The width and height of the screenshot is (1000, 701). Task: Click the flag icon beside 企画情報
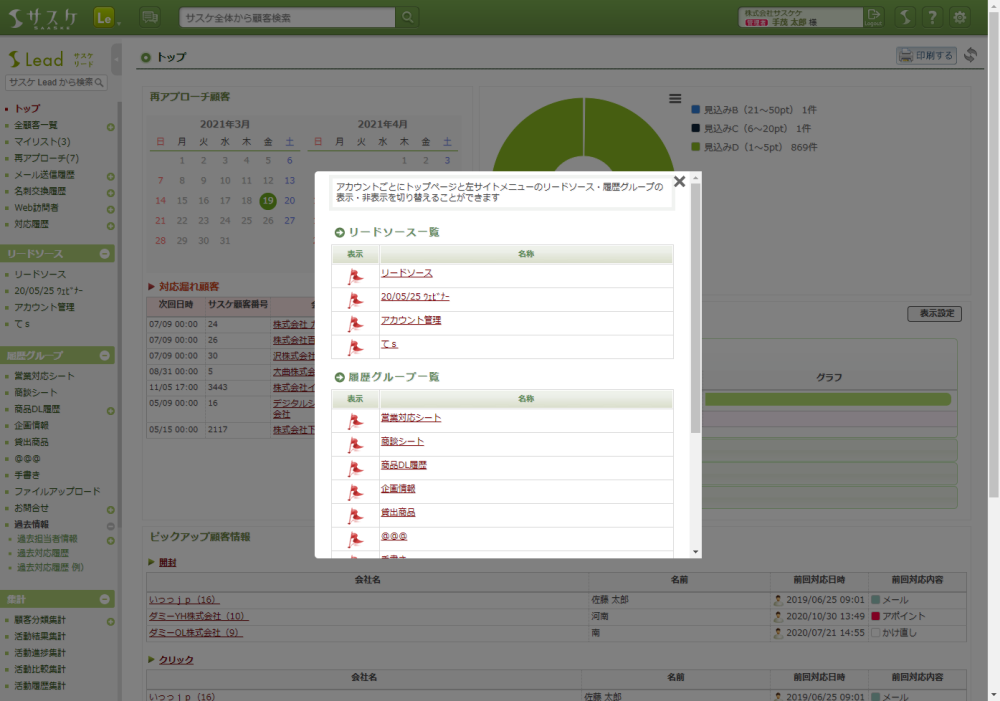tap(355, 491)
